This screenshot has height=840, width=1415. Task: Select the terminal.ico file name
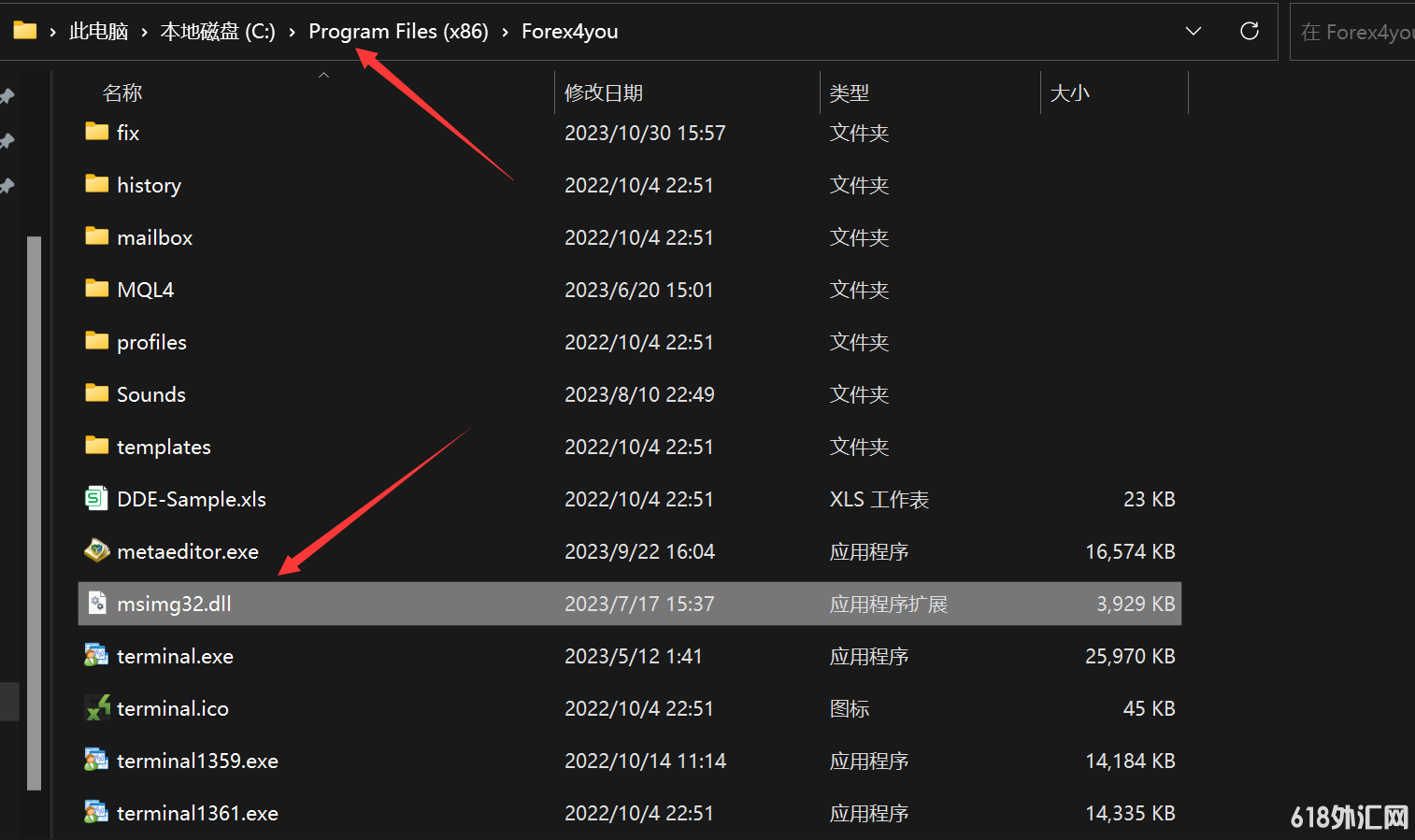[173, 708]
